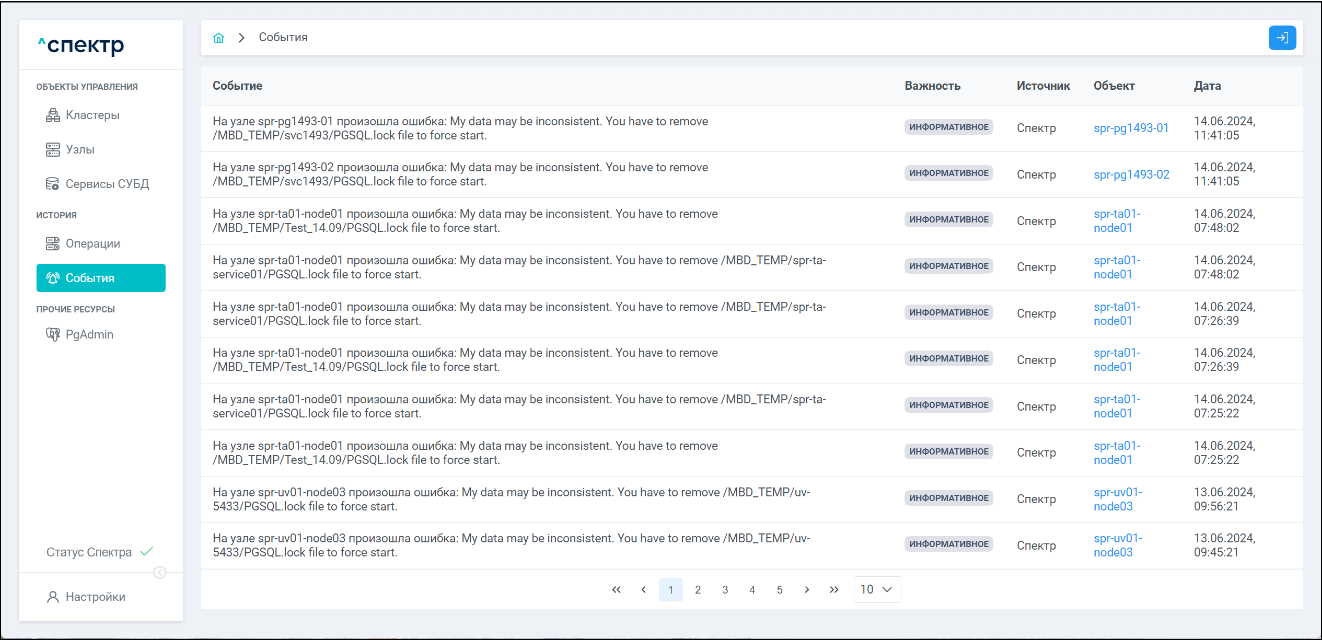Open spr-pg1493-02 object link

(x=1131, y=174)
